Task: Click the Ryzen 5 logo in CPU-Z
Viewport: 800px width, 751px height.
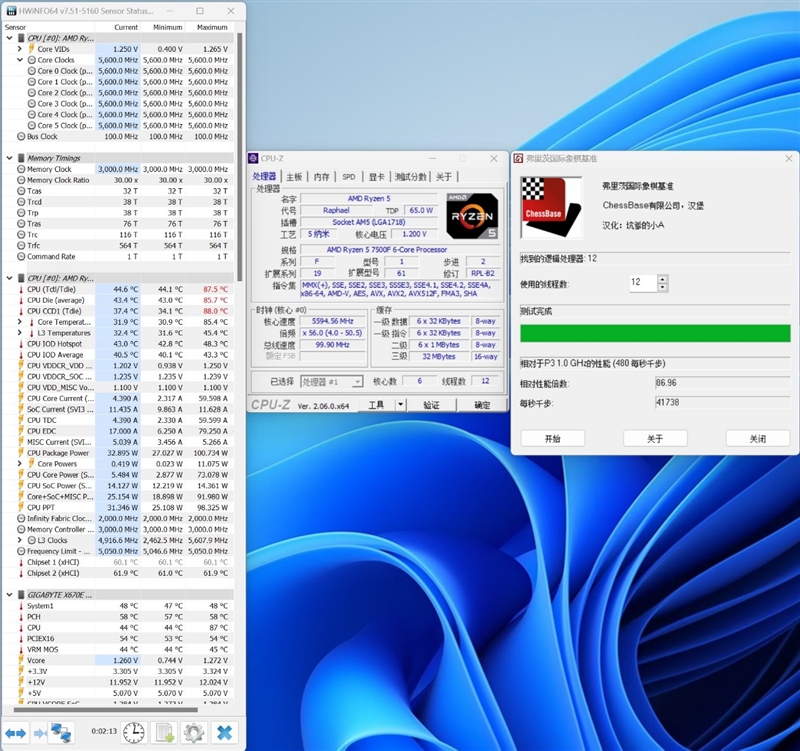Action: tap(472, 216)
